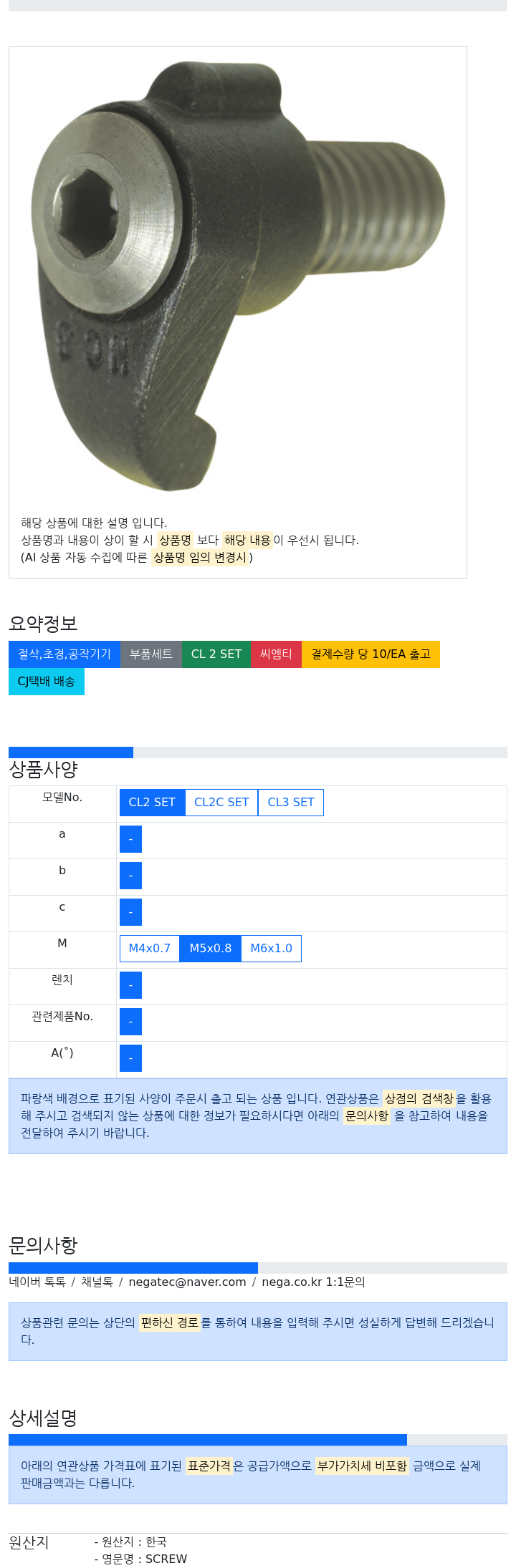Select thread size M6x1.0

[x=272, y=948]
